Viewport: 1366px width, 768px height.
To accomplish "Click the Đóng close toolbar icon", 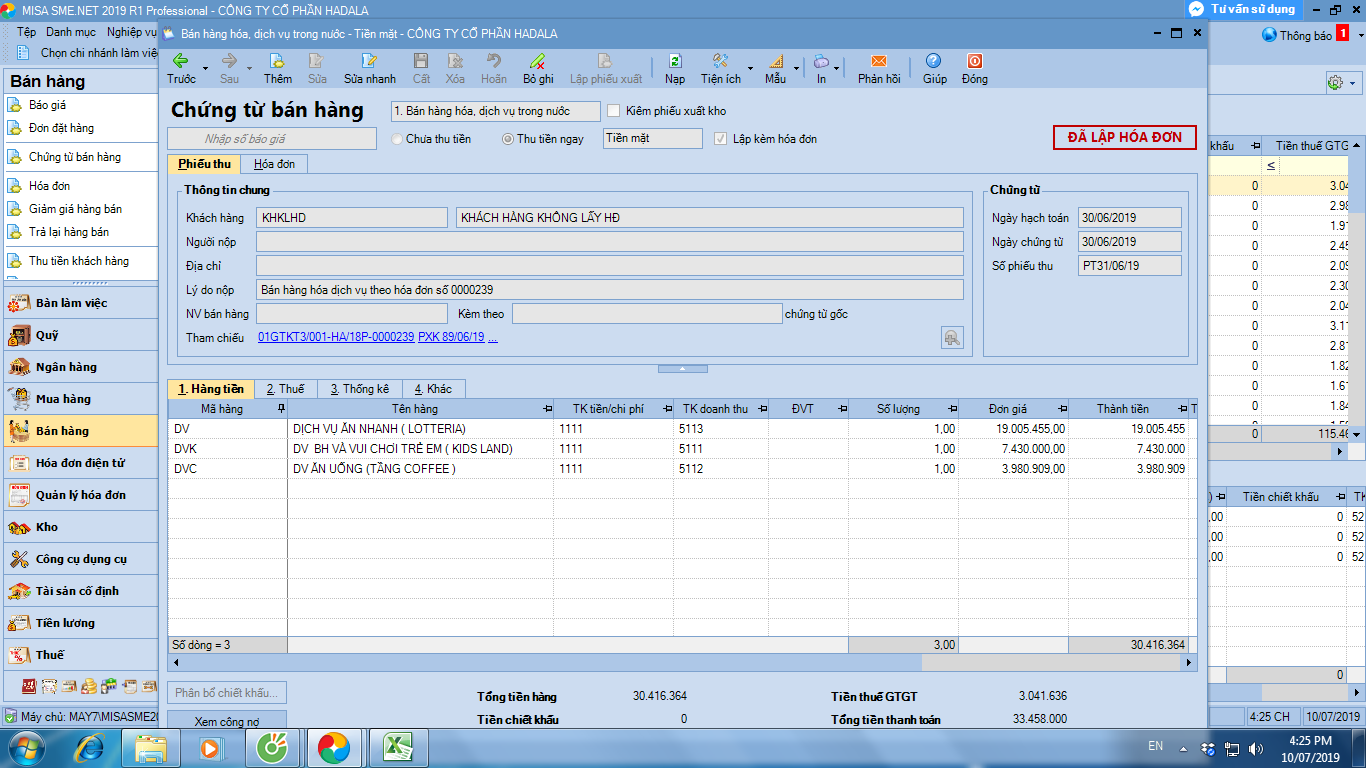I will [x=974, y=60].
